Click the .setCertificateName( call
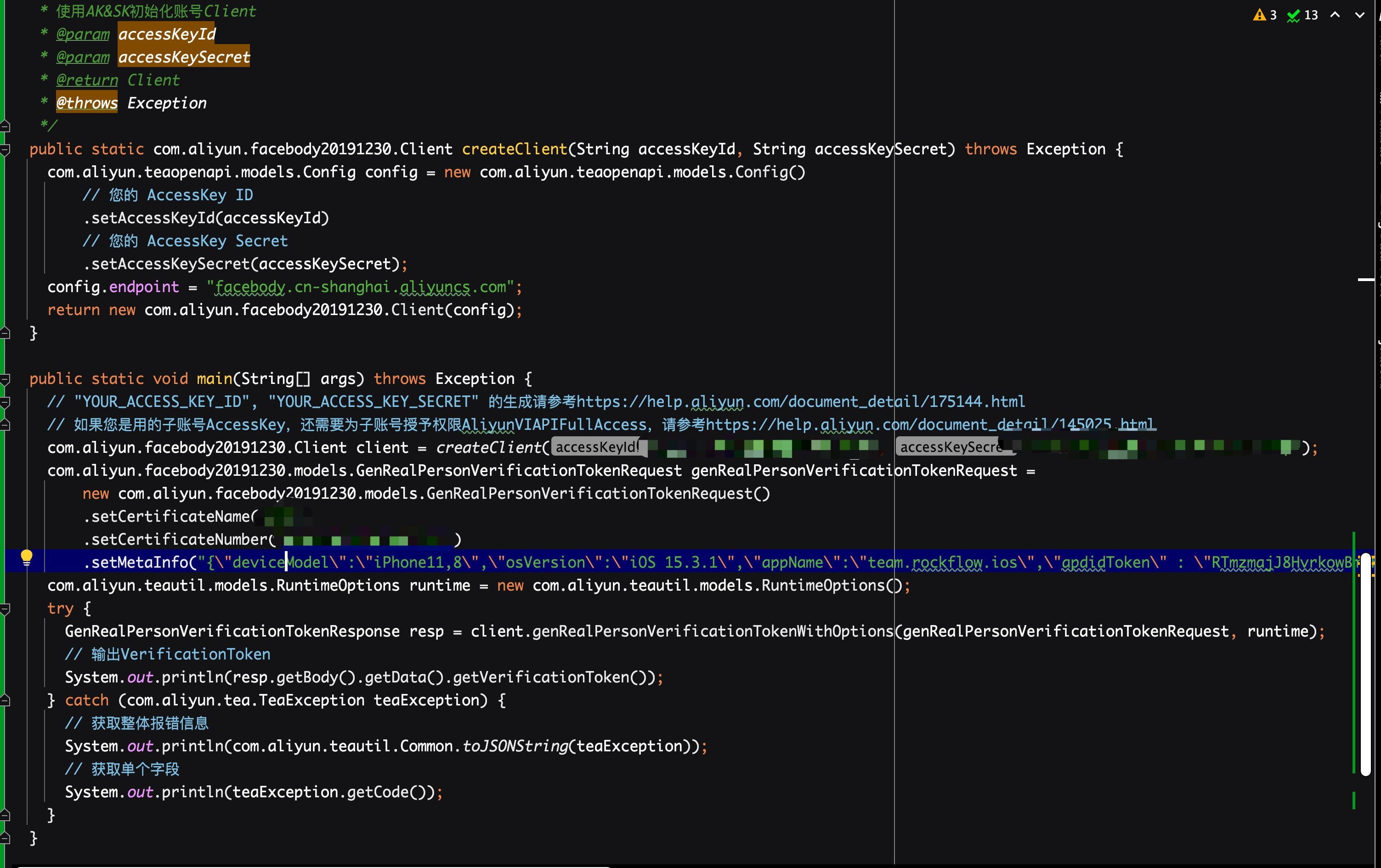Image resolution: width=1381 pixels, height=868 pixels. click(x=171, y=517)
